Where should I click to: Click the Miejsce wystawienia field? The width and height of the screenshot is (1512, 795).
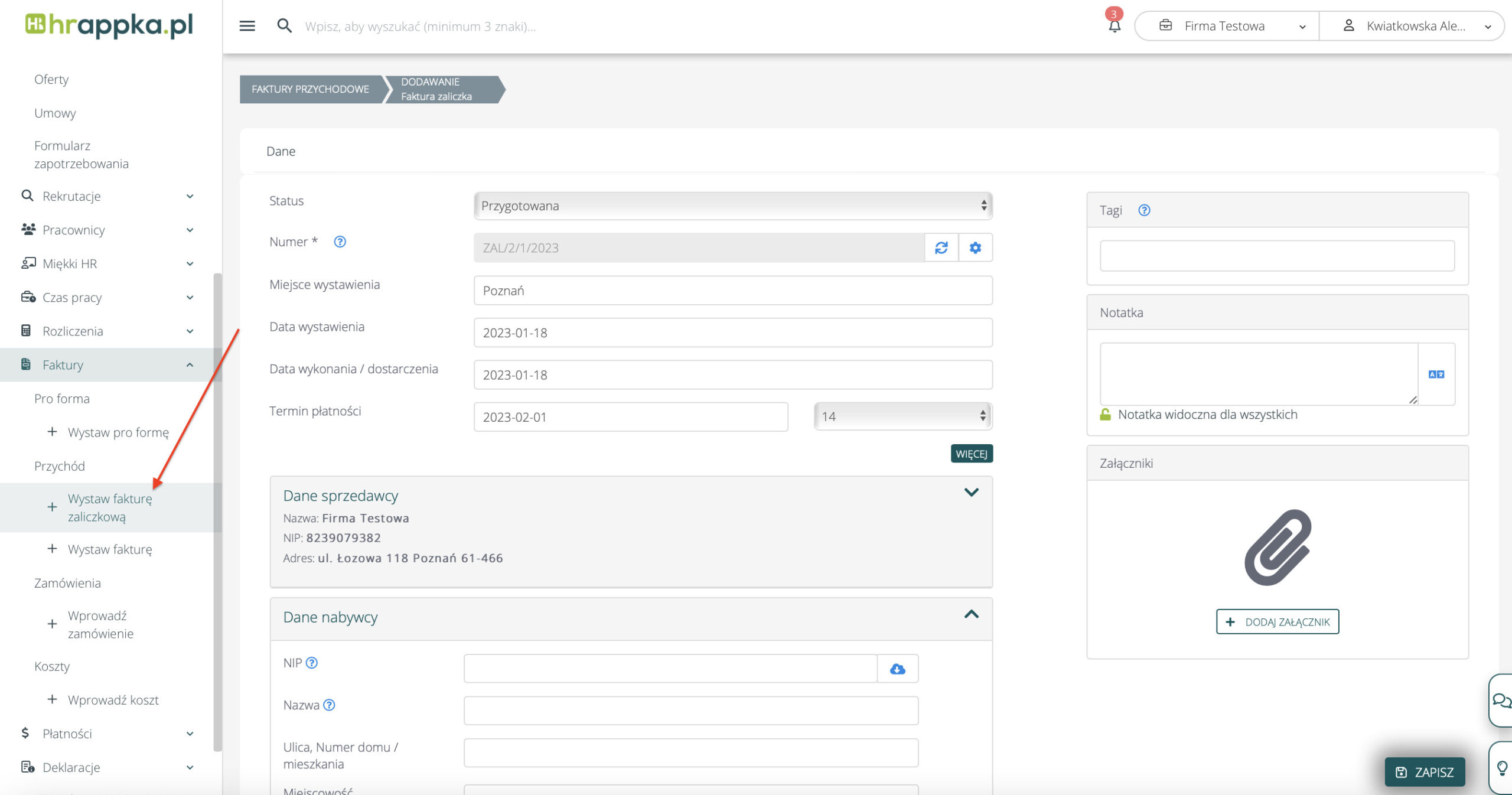point(732,291)
